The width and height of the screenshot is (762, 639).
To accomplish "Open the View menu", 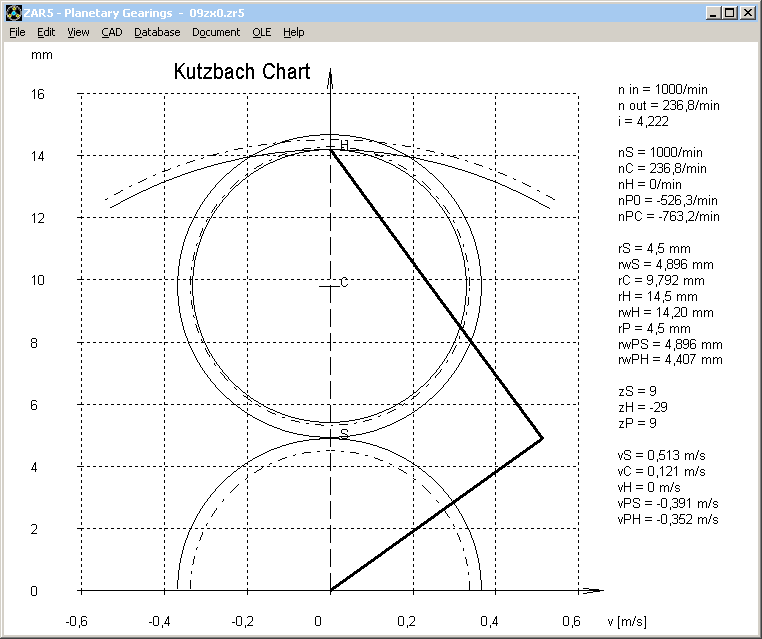I will pyautogui.click(x=78, y=32).
